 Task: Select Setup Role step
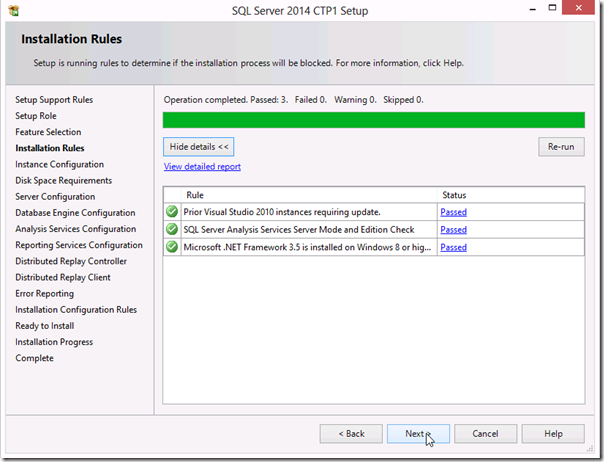pos(36,116)
